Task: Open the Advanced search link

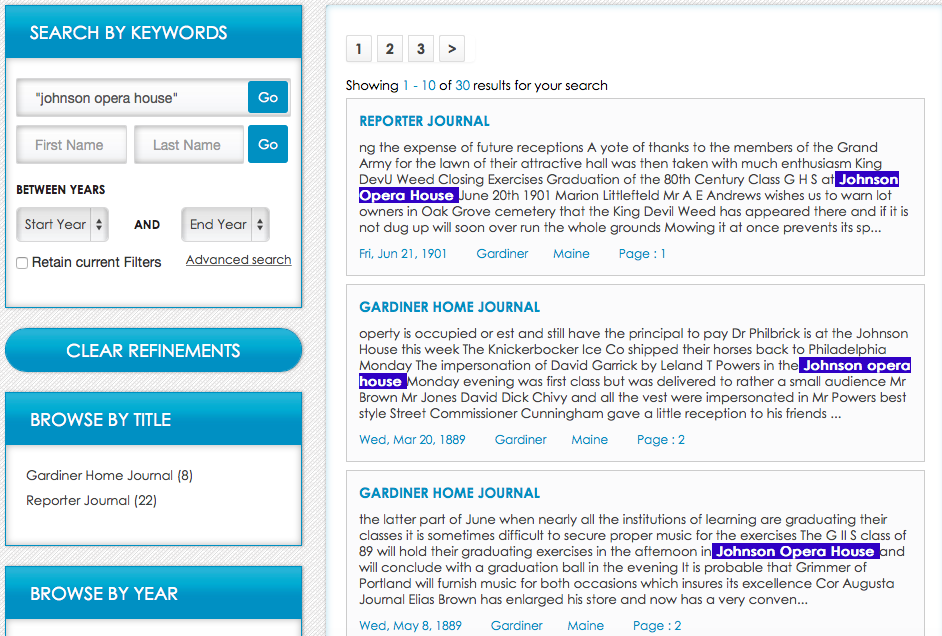Action: (239, 259)
